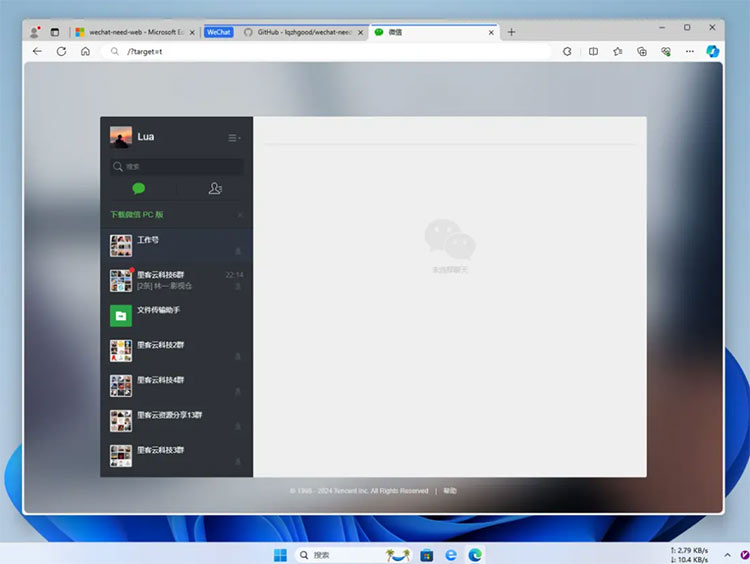The width and height of the screenshot is (750, 564).
Task: Open the 工作号 chat
Action: pos(176,245)
